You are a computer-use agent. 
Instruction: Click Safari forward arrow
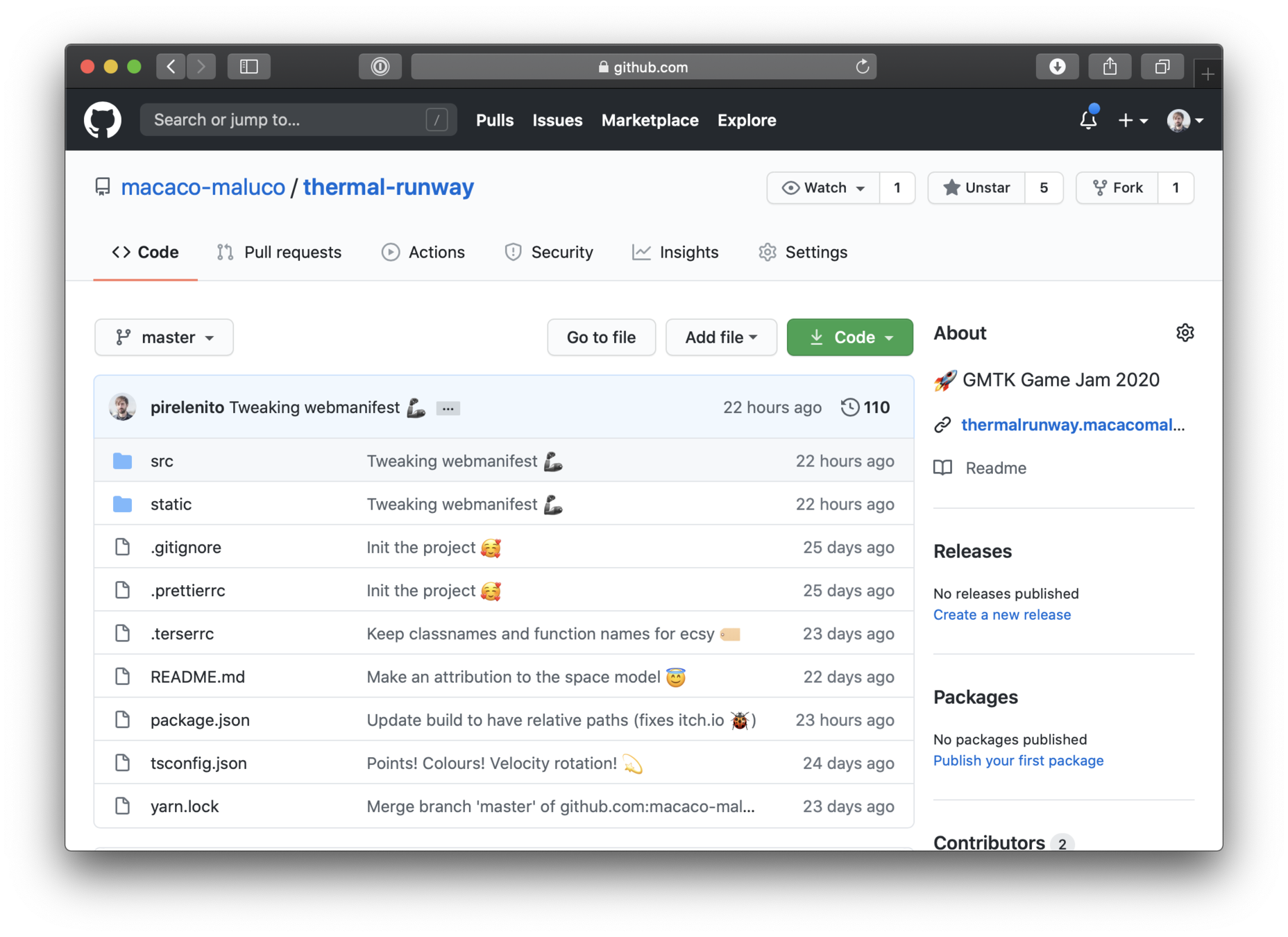pyautogui.click(x=201, y=67)
